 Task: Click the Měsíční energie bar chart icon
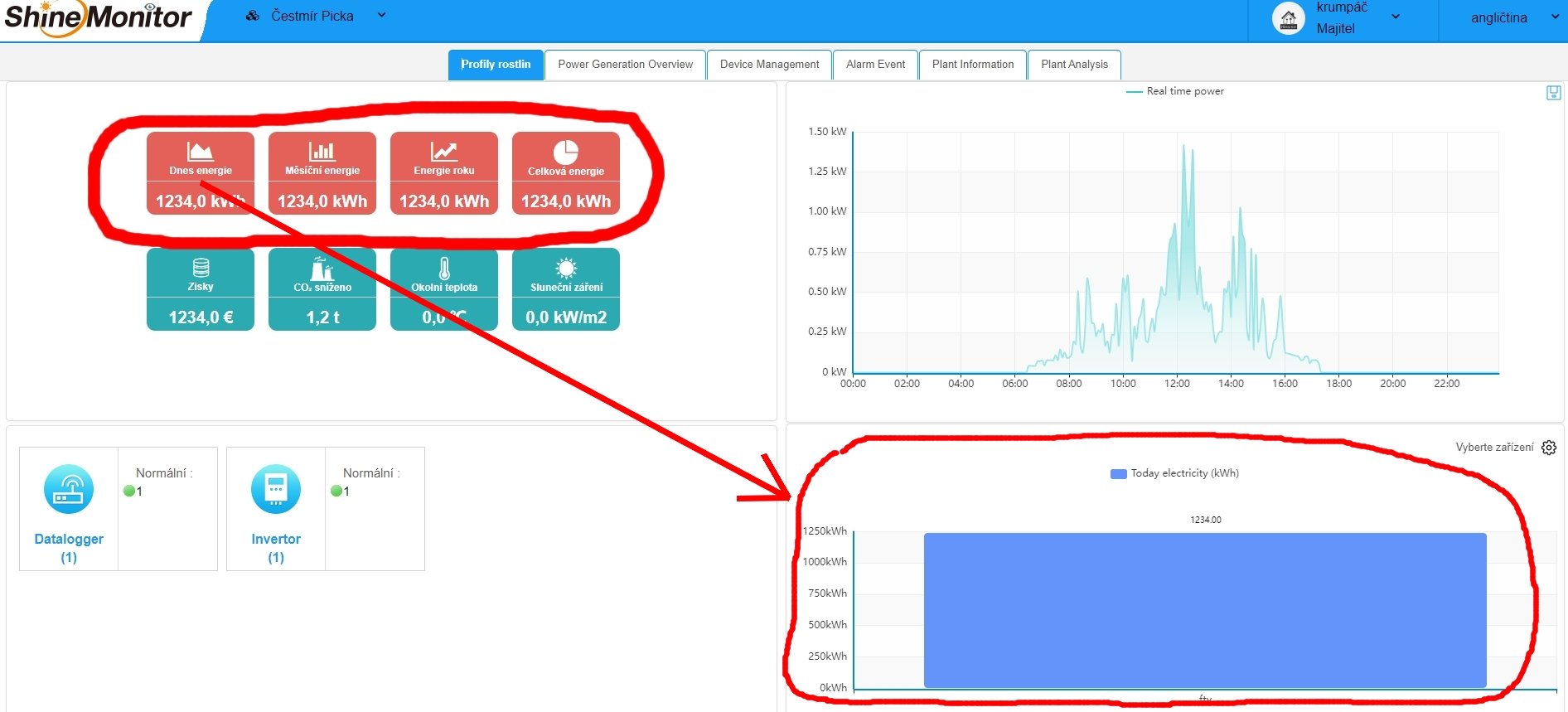322,152
